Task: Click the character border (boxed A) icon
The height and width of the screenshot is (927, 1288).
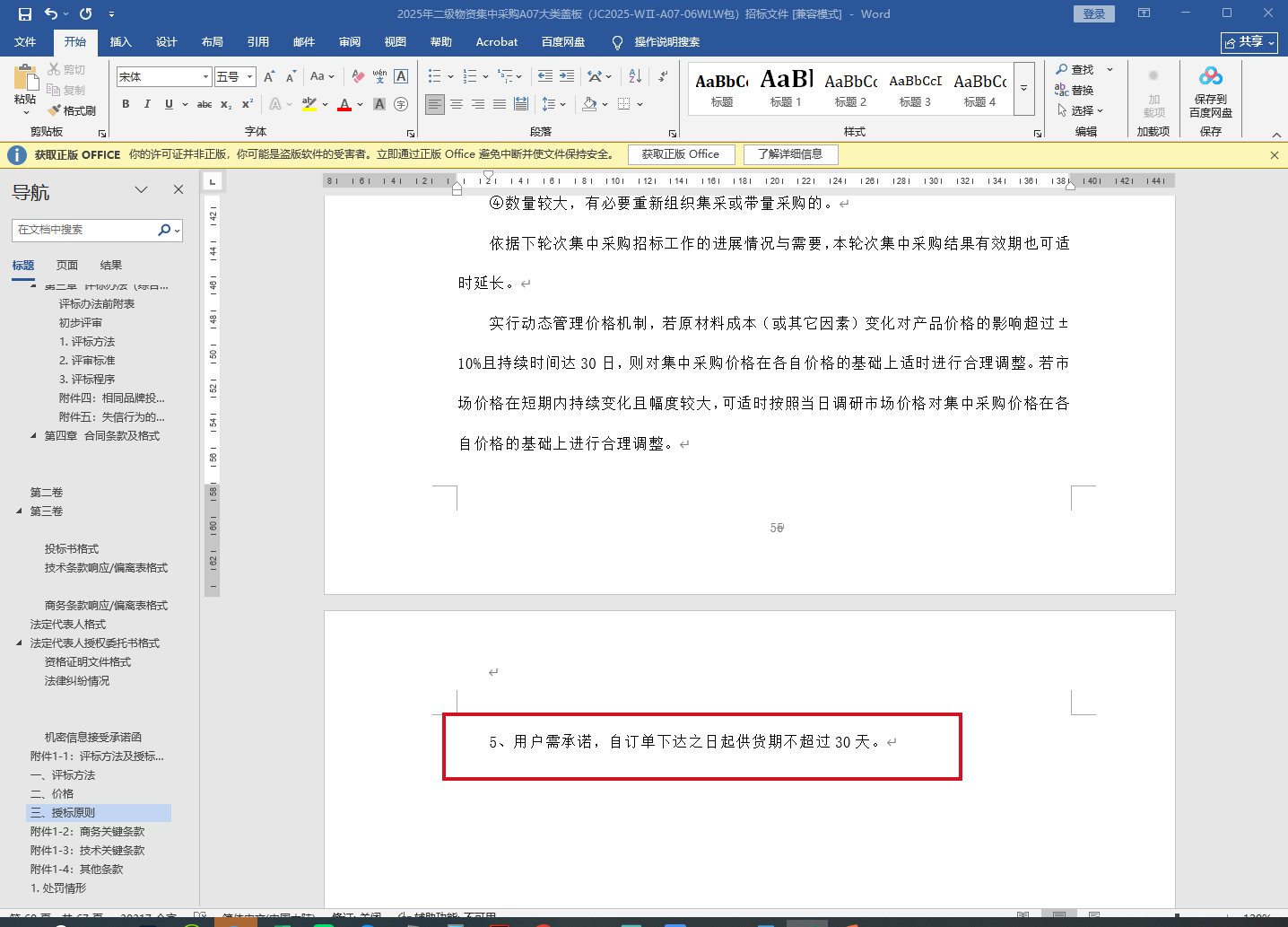Action: coord(401,77)
